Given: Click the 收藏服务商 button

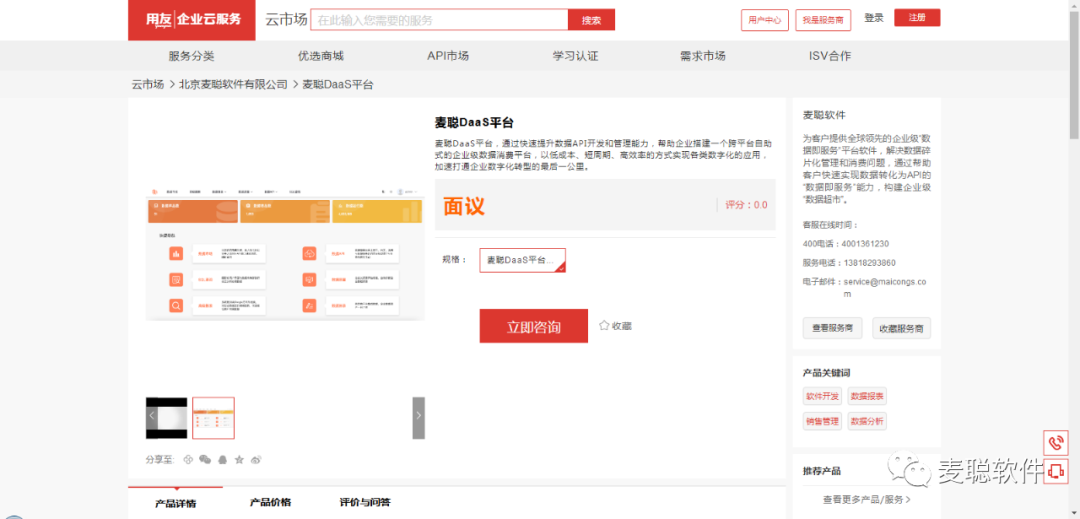Looking at the screenshot, I should click(901, 328).
